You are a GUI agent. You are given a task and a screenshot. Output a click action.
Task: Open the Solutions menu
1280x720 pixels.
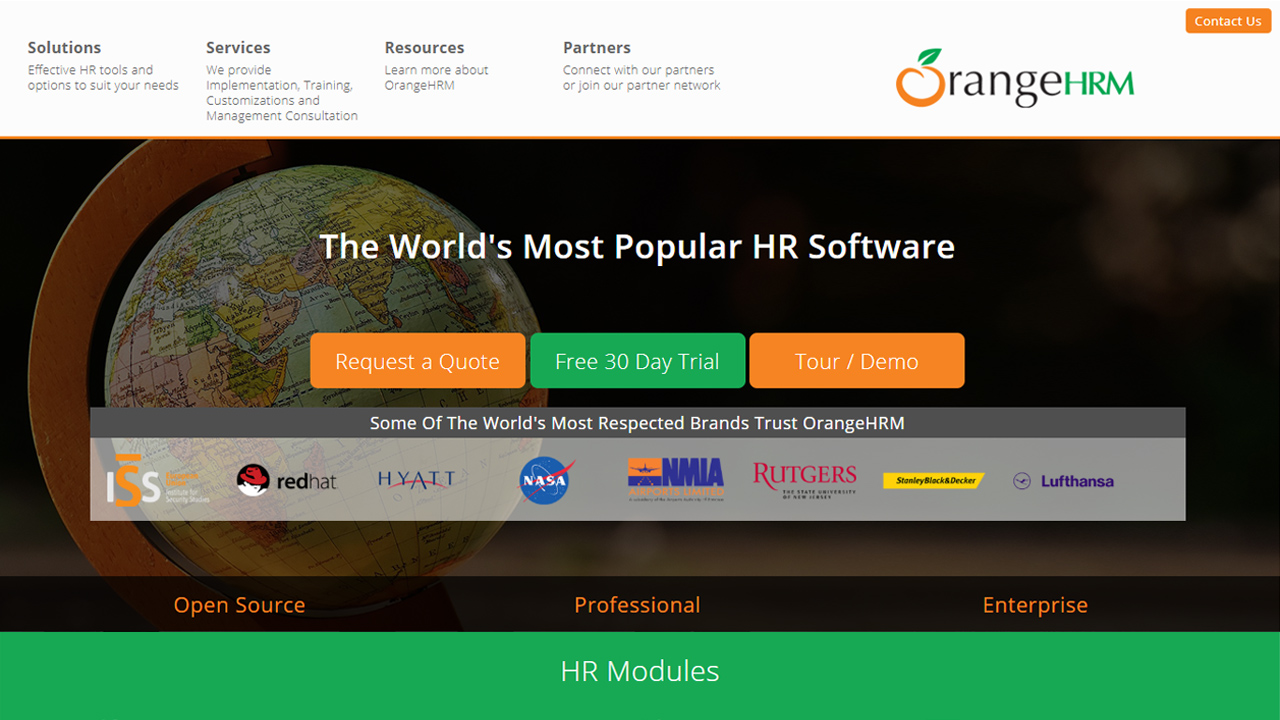click(x=64, y=47)
